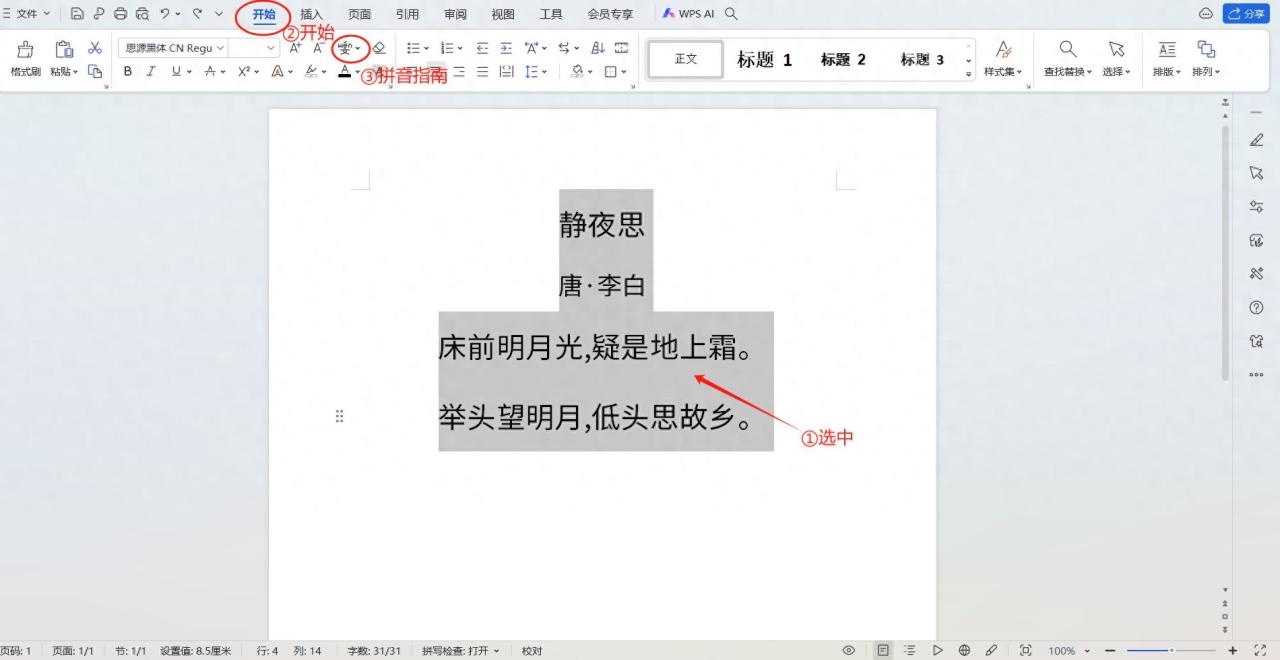This screenshot has width=1280, height=660.
Task: Expand the bullet list dropdown
Action: point(426,48)
